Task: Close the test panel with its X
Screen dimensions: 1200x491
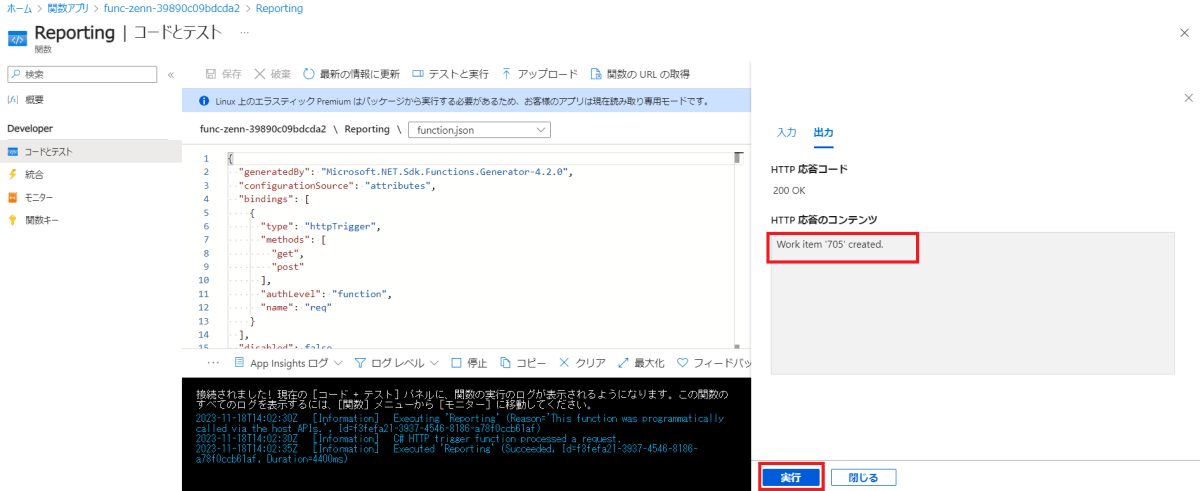Action: click(1188, 98)
